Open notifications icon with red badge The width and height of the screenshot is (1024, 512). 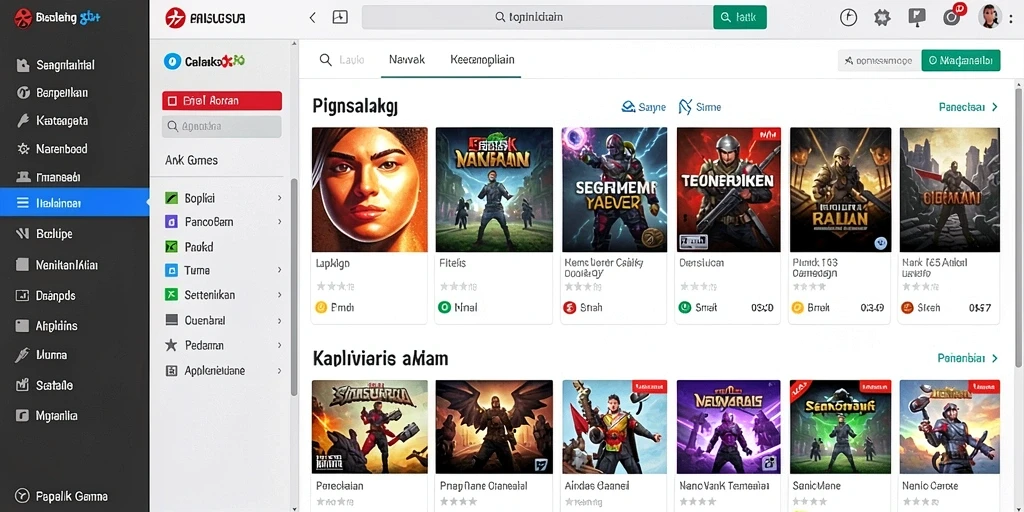953,16
